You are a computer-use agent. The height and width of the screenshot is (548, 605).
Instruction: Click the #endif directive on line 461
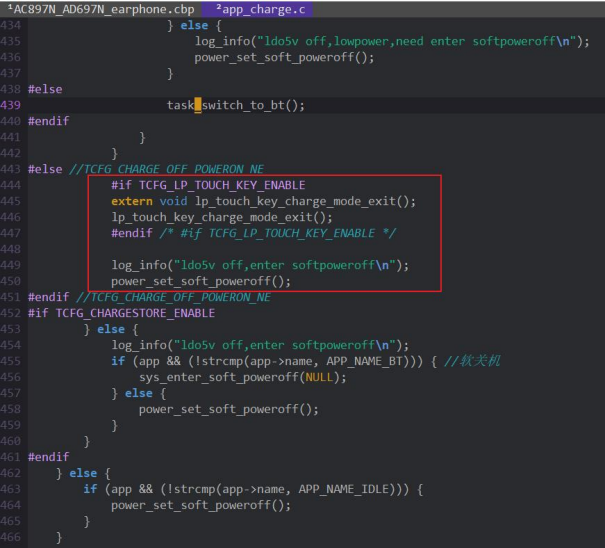pos(48,457)
